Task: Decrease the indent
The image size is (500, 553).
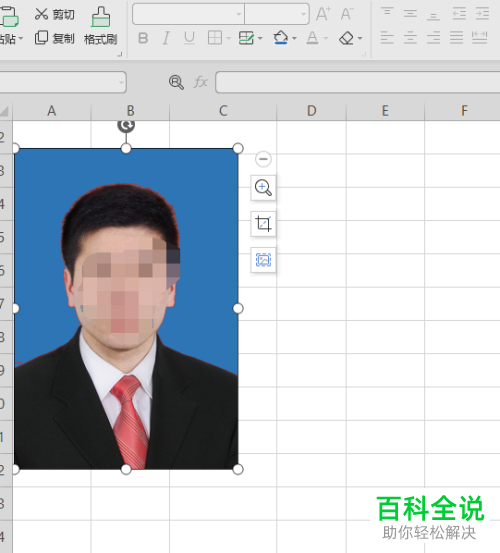Action: [x=459, y=13]
